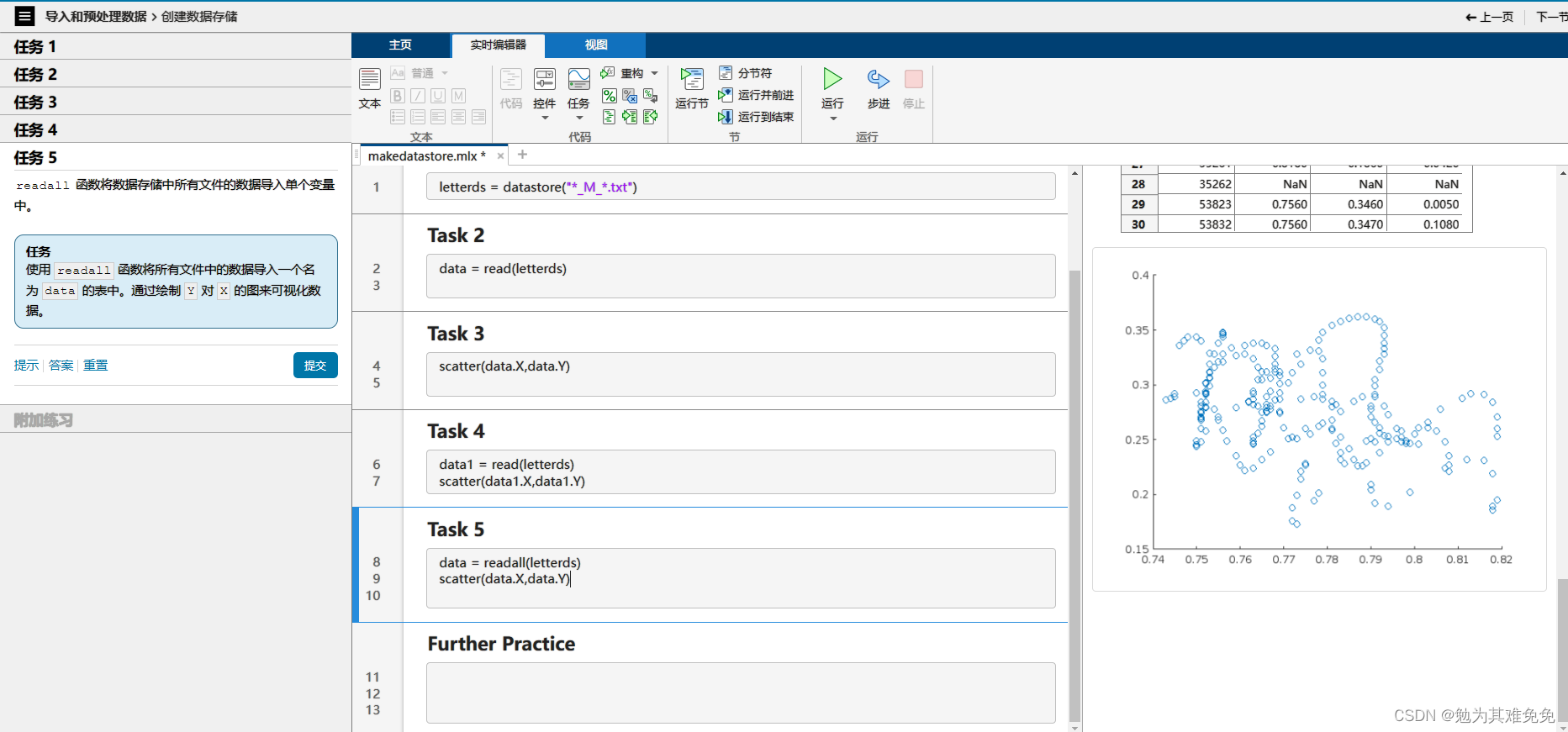The height and width of the screenshot is (732, 1568).
Task: Toggle left text alignment
Action: coord(438,117)
